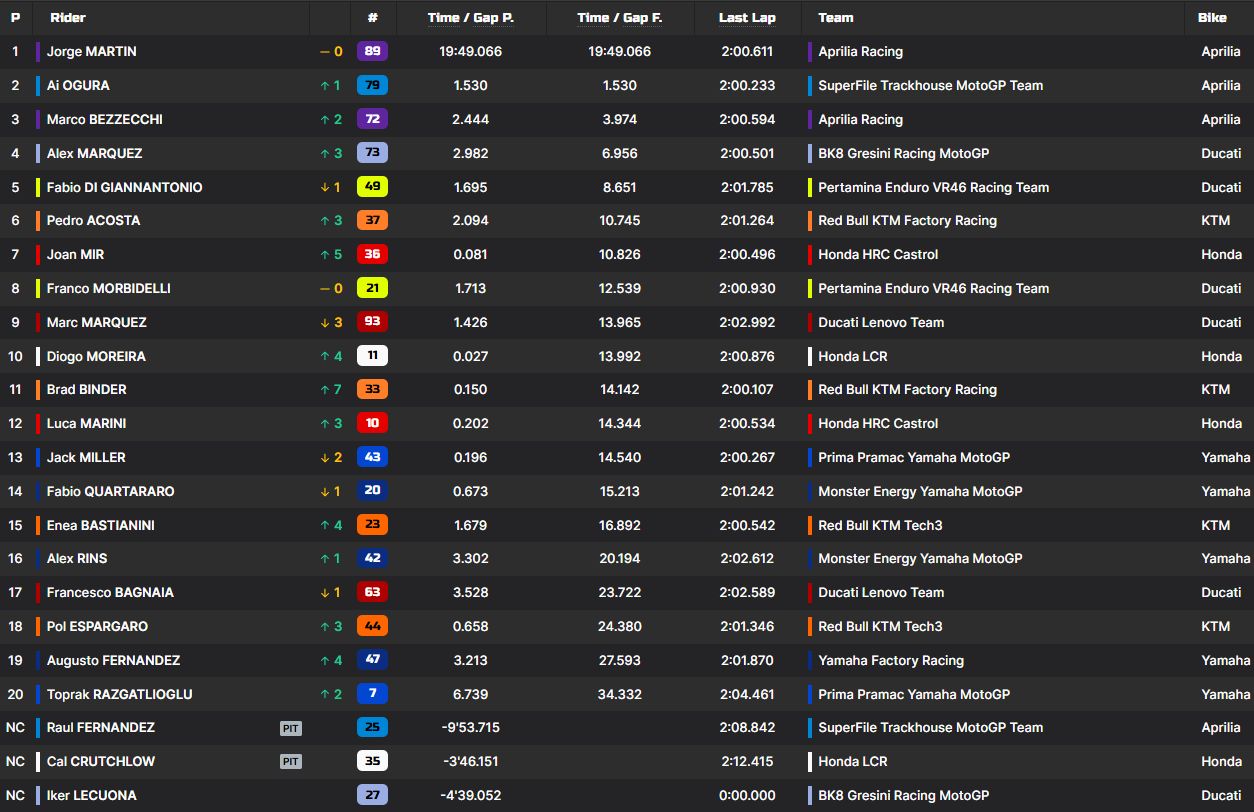
Task: Click PIT badge beside Raul Fernandez
Action: 291,728
